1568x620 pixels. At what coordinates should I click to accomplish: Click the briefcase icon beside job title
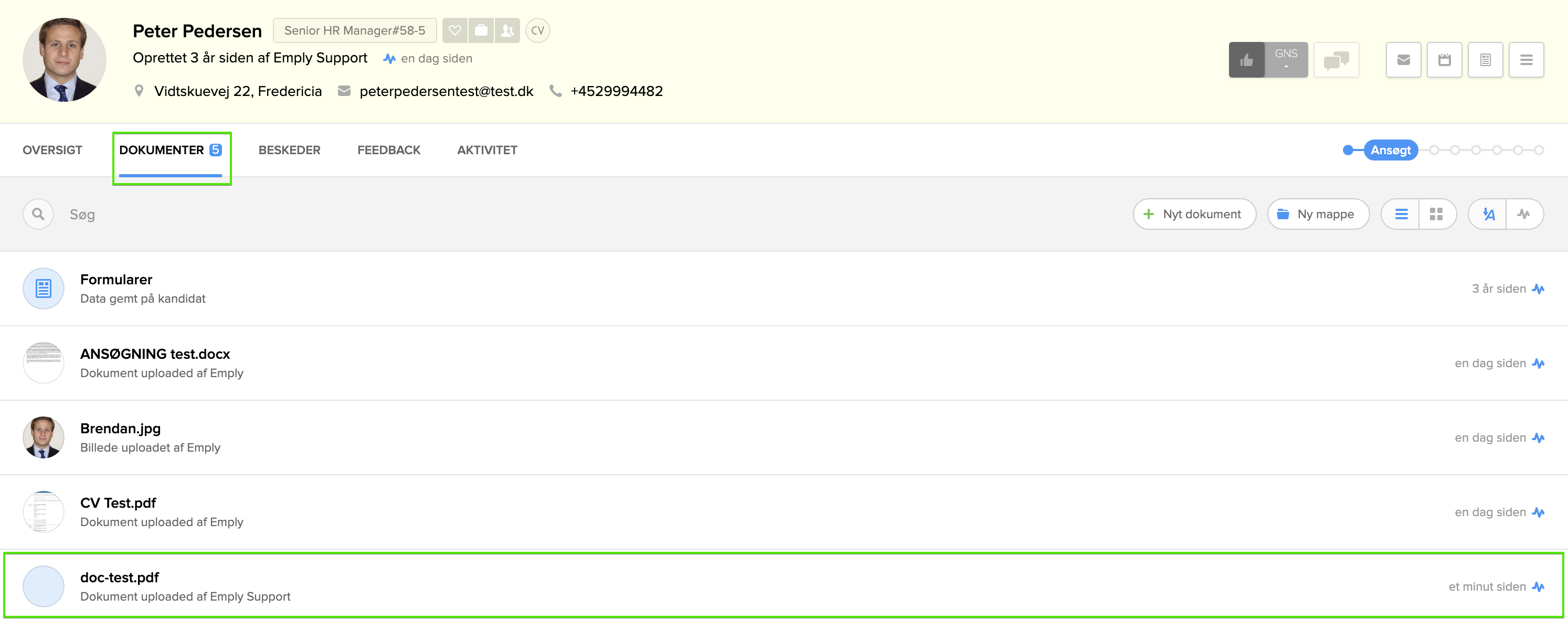click(481, 30)
